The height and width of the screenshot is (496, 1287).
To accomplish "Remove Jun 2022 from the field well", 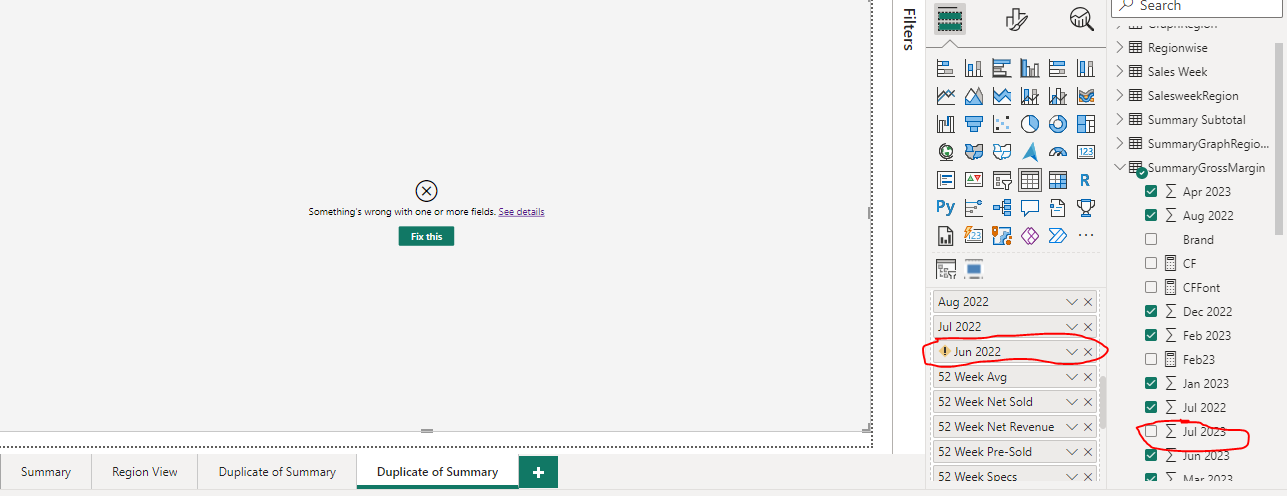I will point(1088,352).
